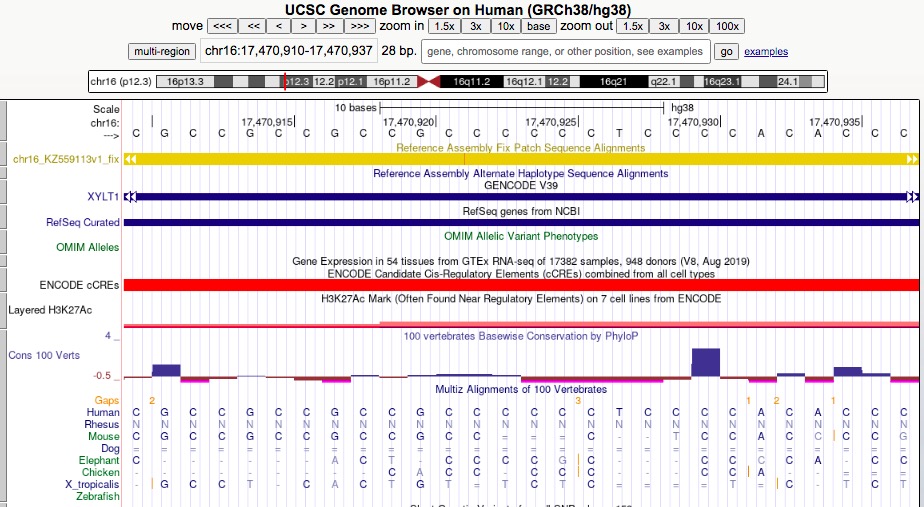Focus the gene or position search field
Image resolution: width=924 pixels, height=507 pixels.
[x=566, y=51]
